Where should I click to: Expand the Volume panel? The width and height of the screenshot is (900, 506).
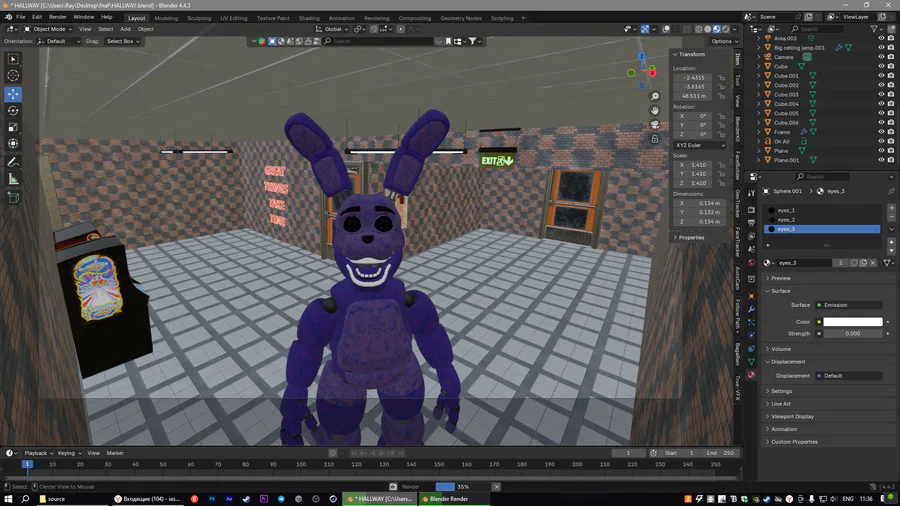click(x=781, y=349)
